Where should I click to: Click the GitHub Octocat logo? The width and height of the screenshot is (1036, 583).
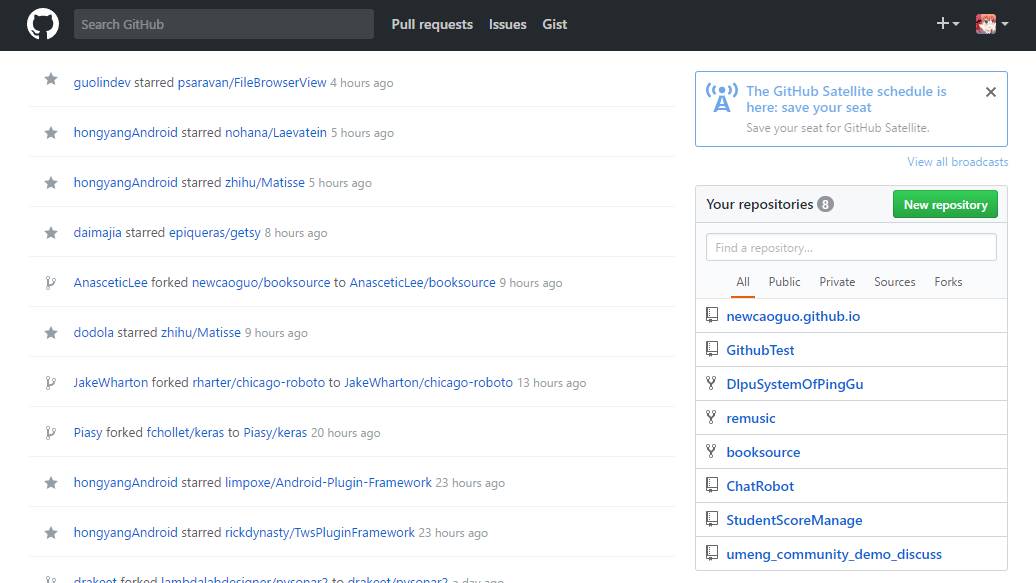click(43, 24)
